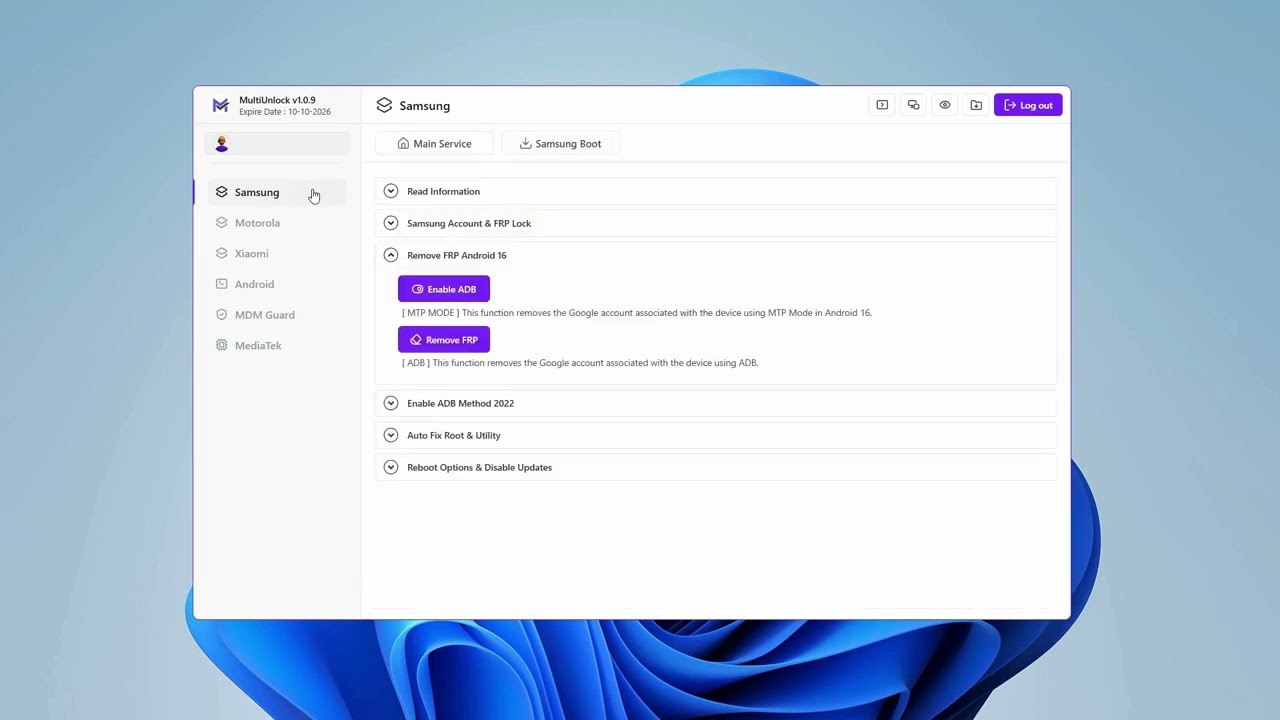Click the Samsung layers icon in page header
The image size is (1280, 720).
click(384, 105)
